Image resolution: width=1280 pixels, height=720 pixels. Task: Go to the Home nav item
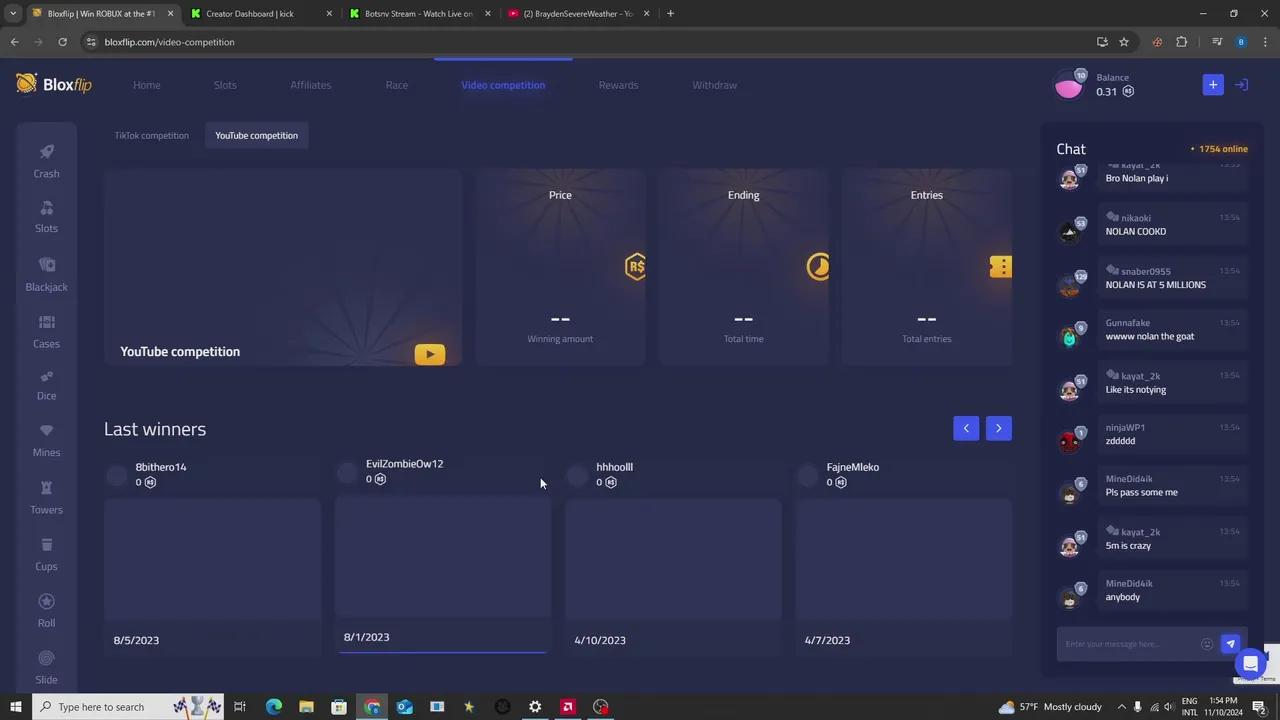pyautogui.click(x=147, y=85)
